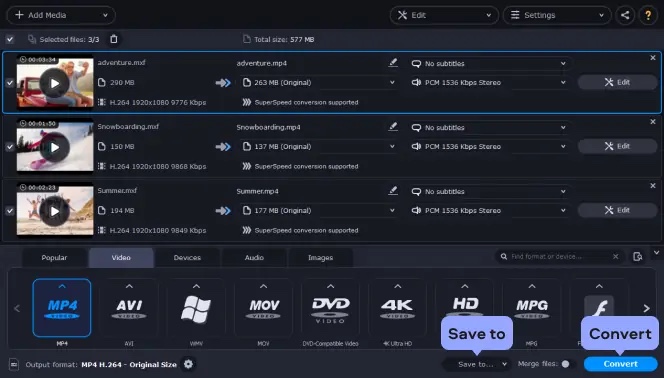The image size is (664, 378).
Task: Open the help question mark icon
Action: click(x=648, y=15)
